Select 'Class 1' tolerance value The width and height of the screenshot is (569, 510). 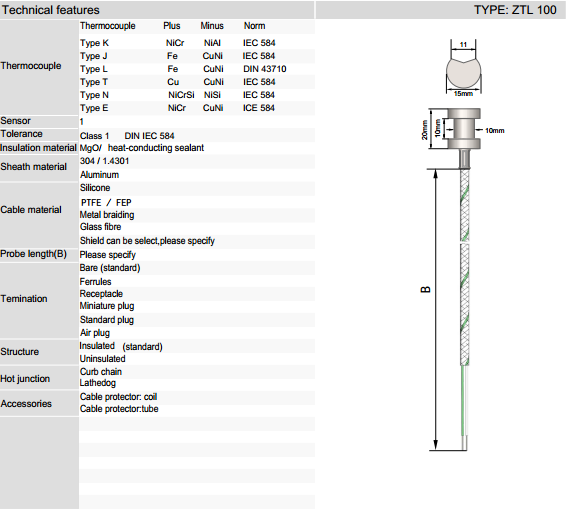pyautogui.click(x=94, y=136)
